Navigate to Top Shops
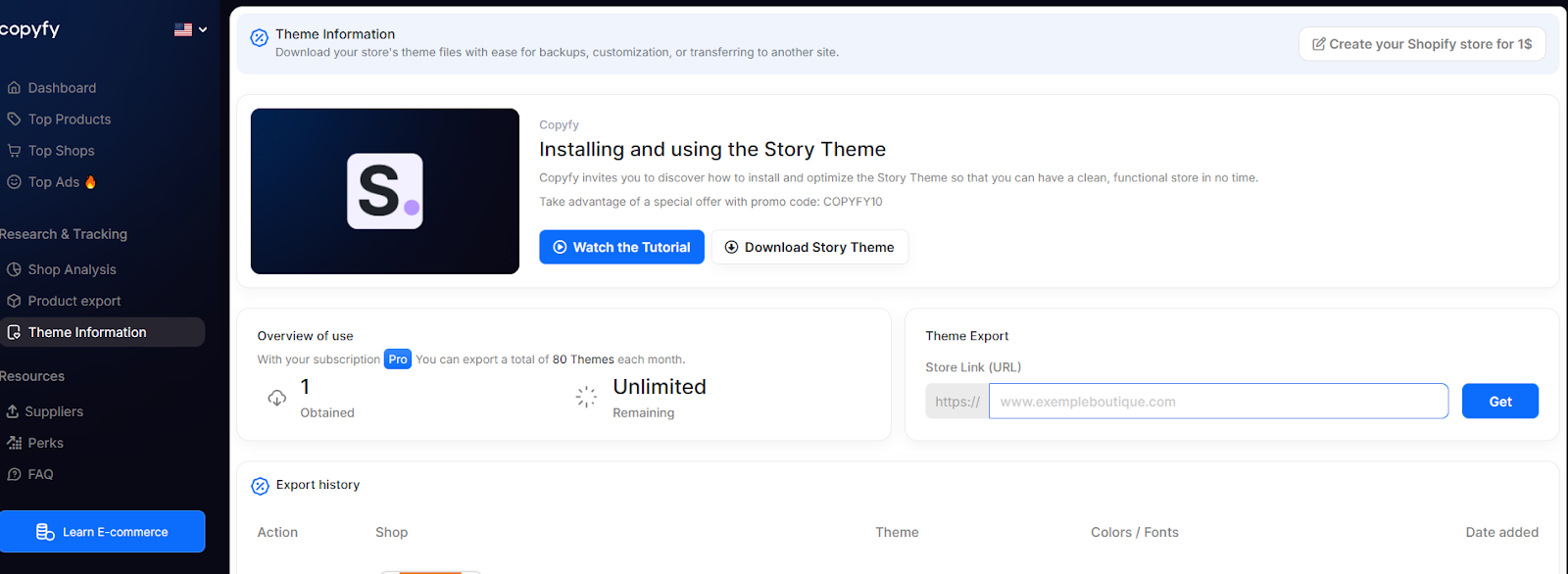The image size is (1568, 574). [x=62, y=151]
